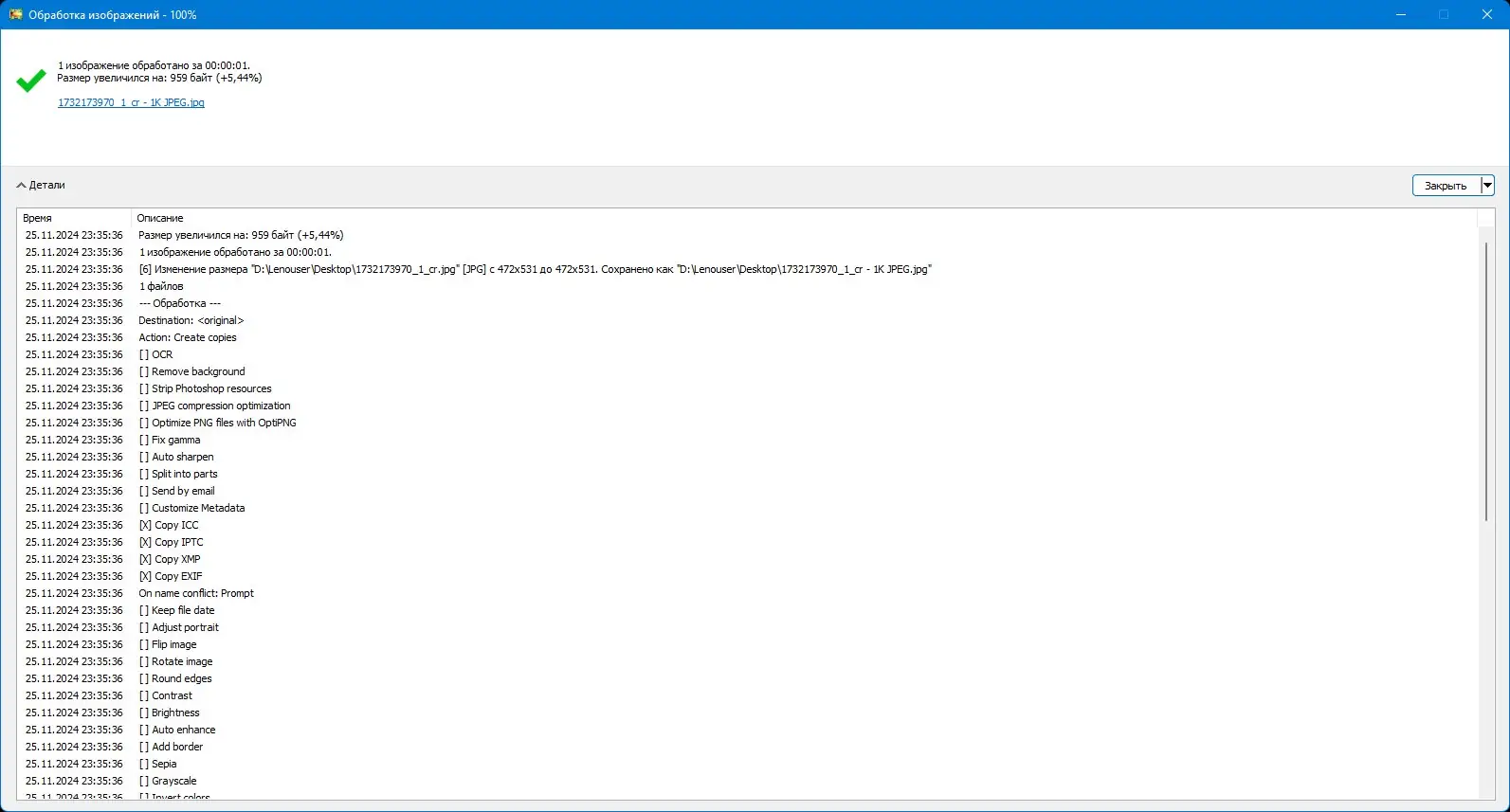Select the 'Fix gamma' log row
Viewport: 1510px width, 812px height.
(x=748, y=440)
